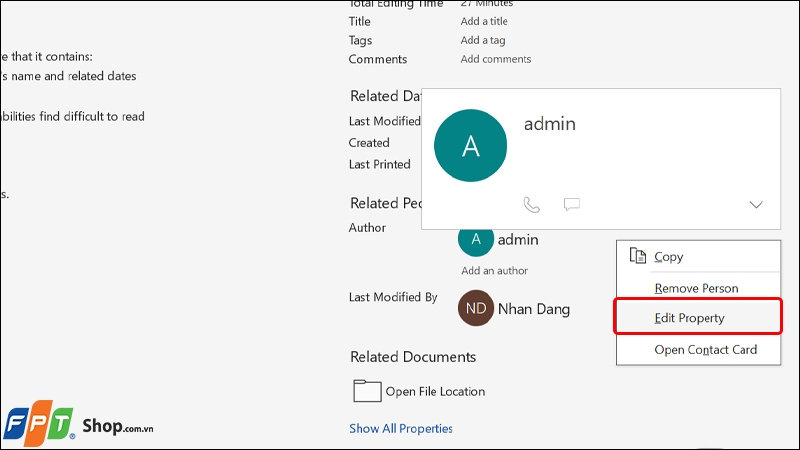
Task: Choose Copy from the context menu
Action: tap(698, 257)
